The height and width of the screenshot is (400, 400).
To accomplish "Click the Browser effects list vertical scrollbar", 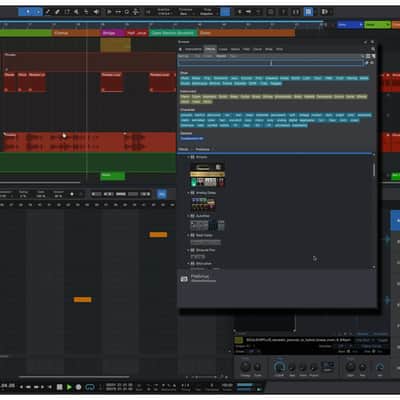I will (x=374, y=170).
